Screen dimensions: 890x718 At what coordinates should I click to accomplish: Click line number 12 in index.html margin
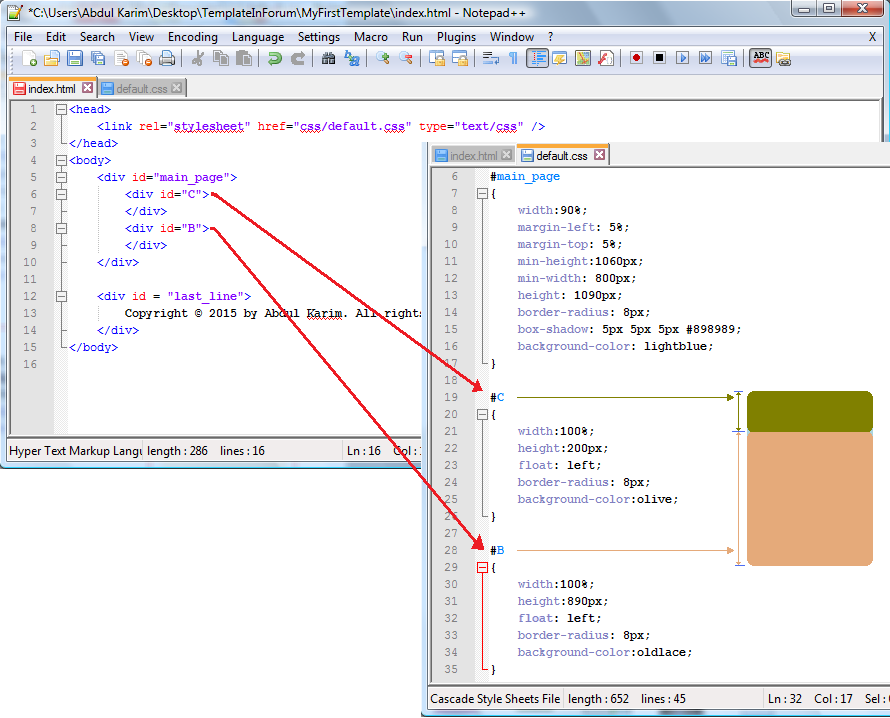[32, 296]
